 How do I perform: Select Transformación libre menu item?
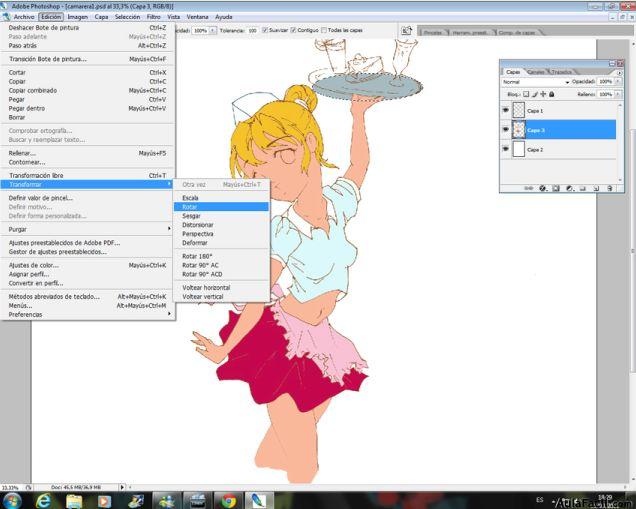[x=87, y=175]
